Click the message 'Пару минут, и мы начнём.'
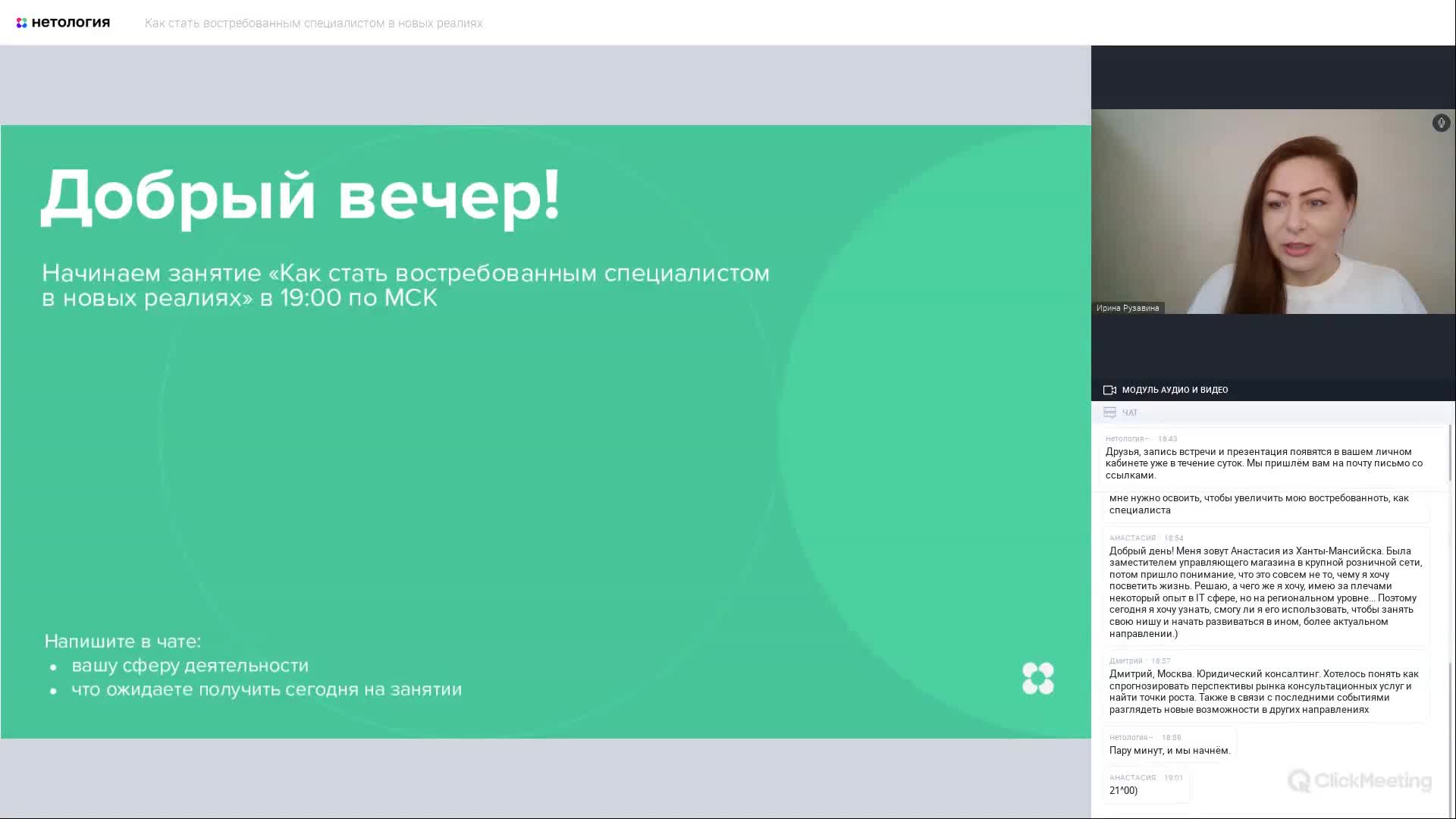 click(1169, 744)
